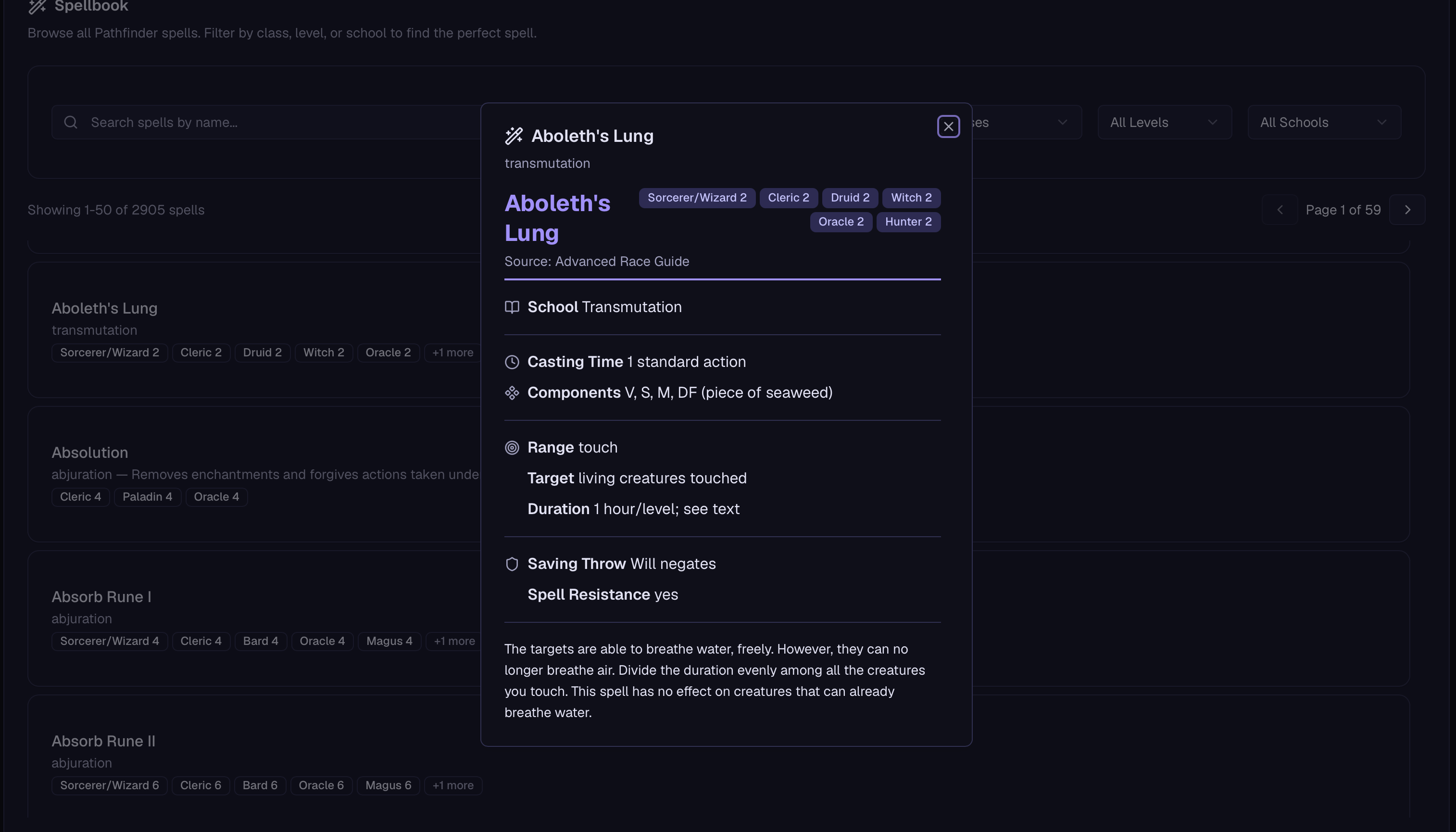1456x832 pixels.
Task: Click Paladin 4 tag on Absolution card
Action: [147, 497]
